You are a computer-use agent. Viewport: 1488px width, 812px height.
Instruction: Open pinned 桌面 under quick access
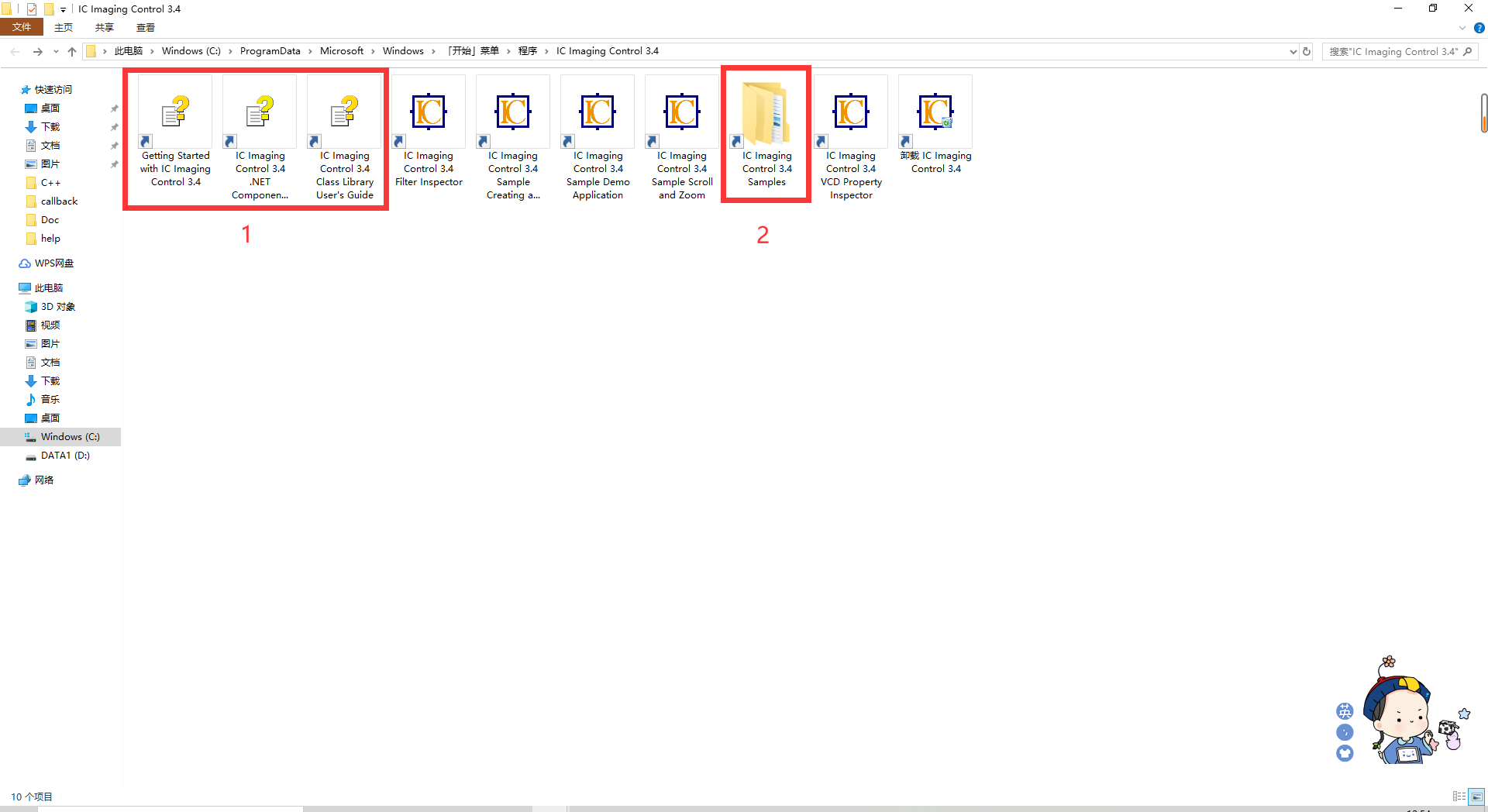coord(50,108)
